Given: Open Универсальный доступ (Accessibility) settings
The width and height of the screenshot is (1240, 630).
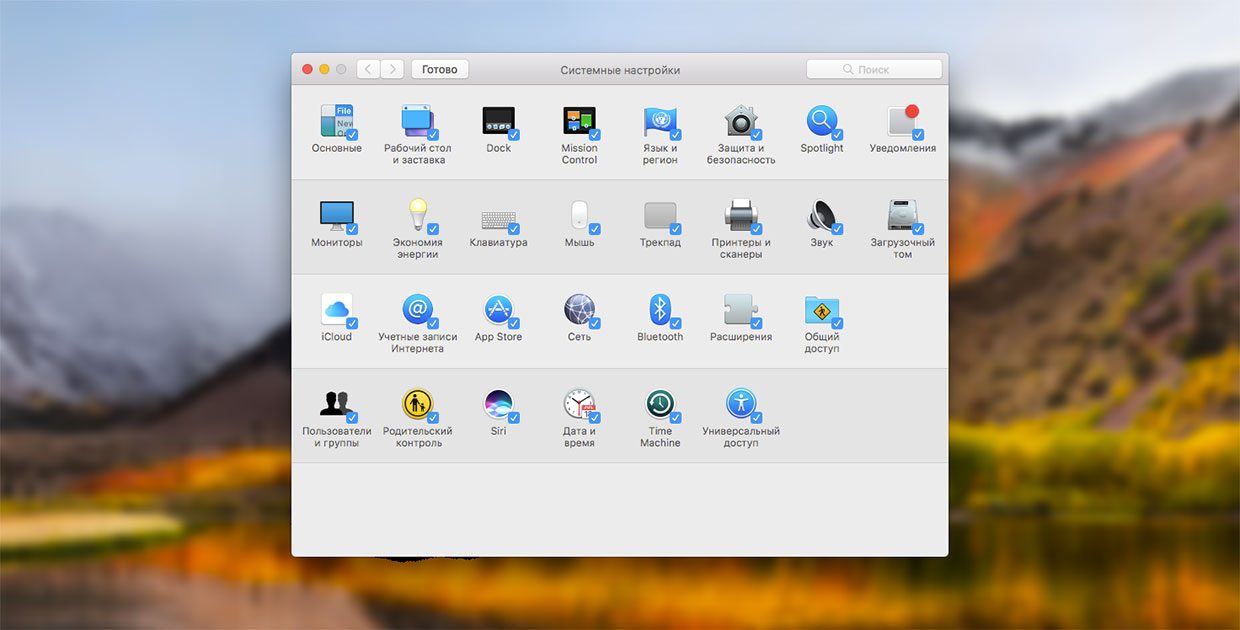Looking at the screenshot, I should tap(740, 404).
